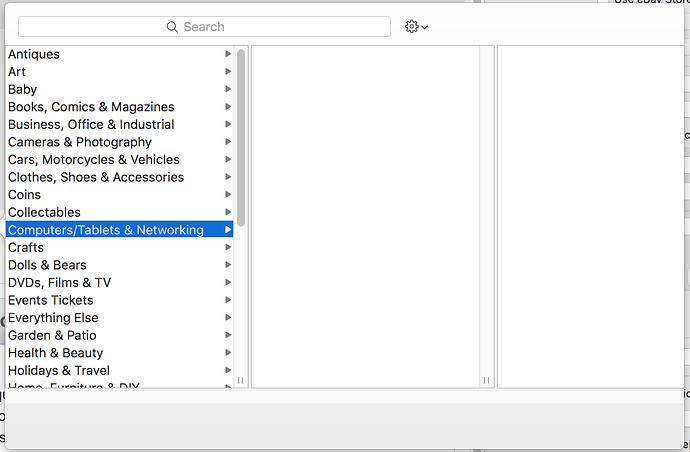Expand Crafts with its disclosure arrow
Image resolution: width=690 pixels, height=452 pixels.
[228, 247]
